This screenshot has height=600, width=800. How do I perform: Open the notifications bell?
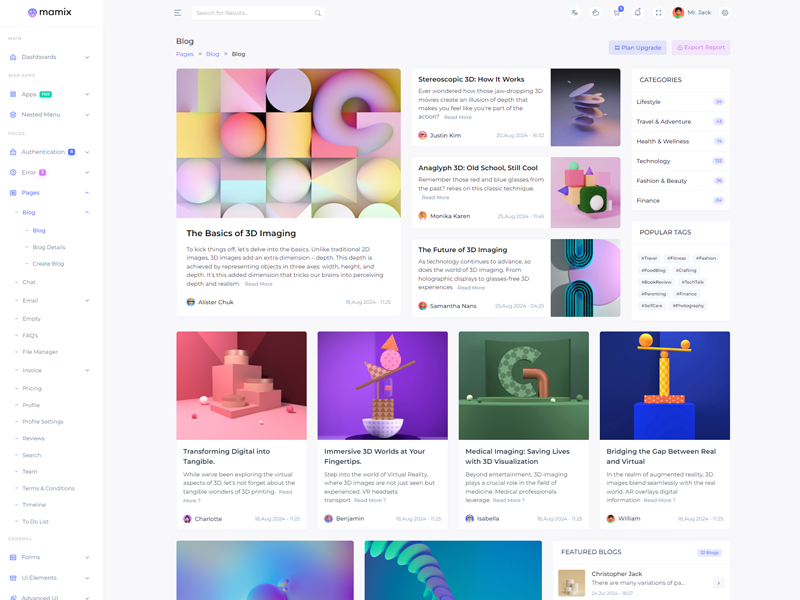638,13
